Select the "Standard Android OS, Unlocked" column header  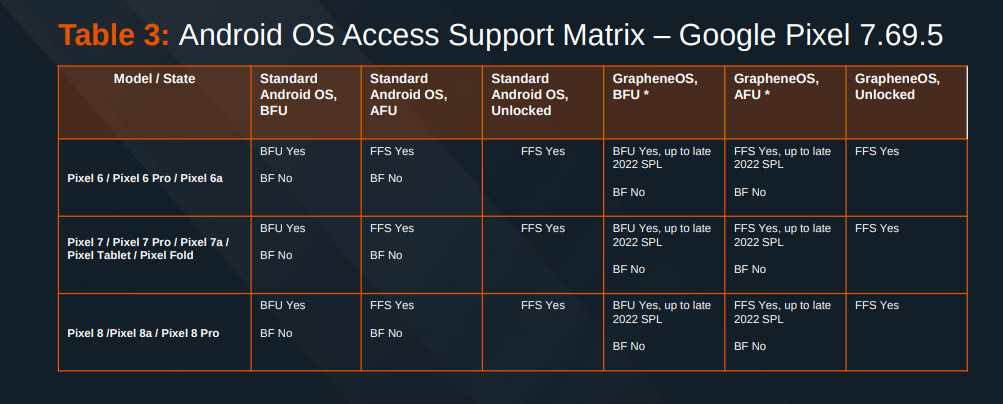pos(530,94)
